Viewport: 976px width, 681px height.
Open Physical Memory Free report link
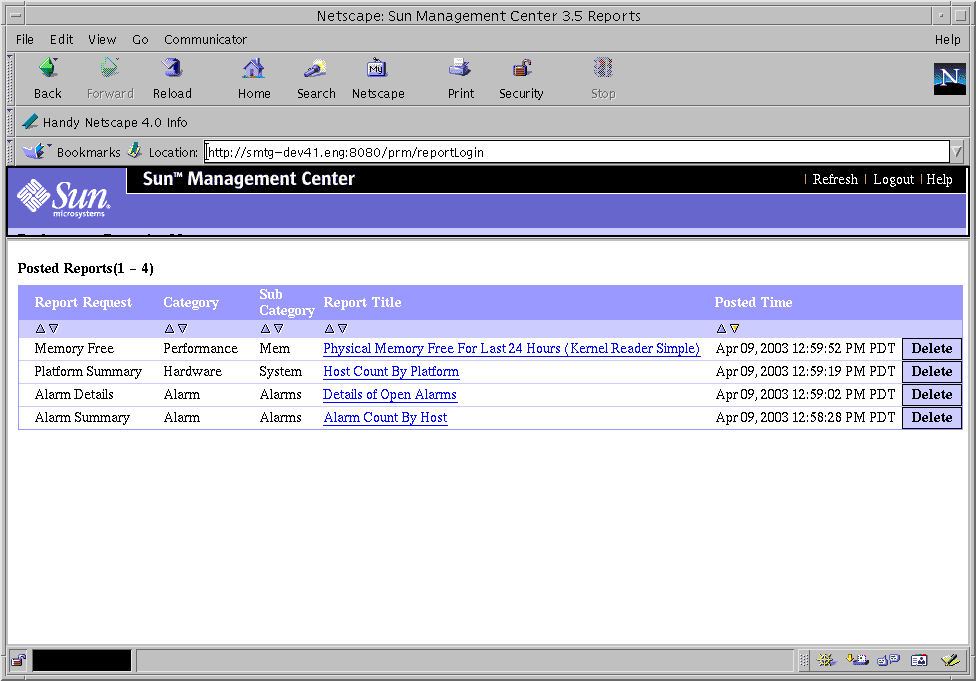pos(512,349)
